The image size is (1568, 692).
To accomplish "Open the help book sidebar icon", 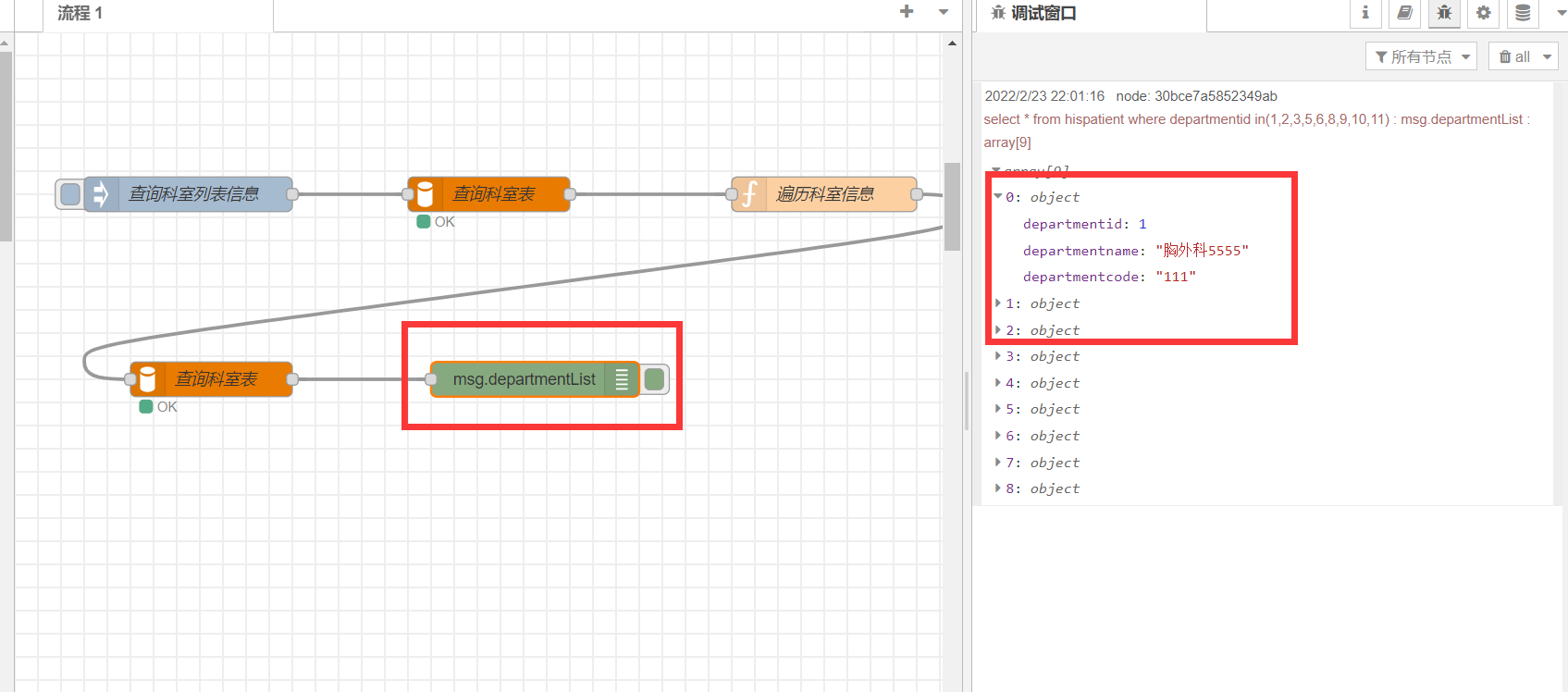I will point(1404,13).
